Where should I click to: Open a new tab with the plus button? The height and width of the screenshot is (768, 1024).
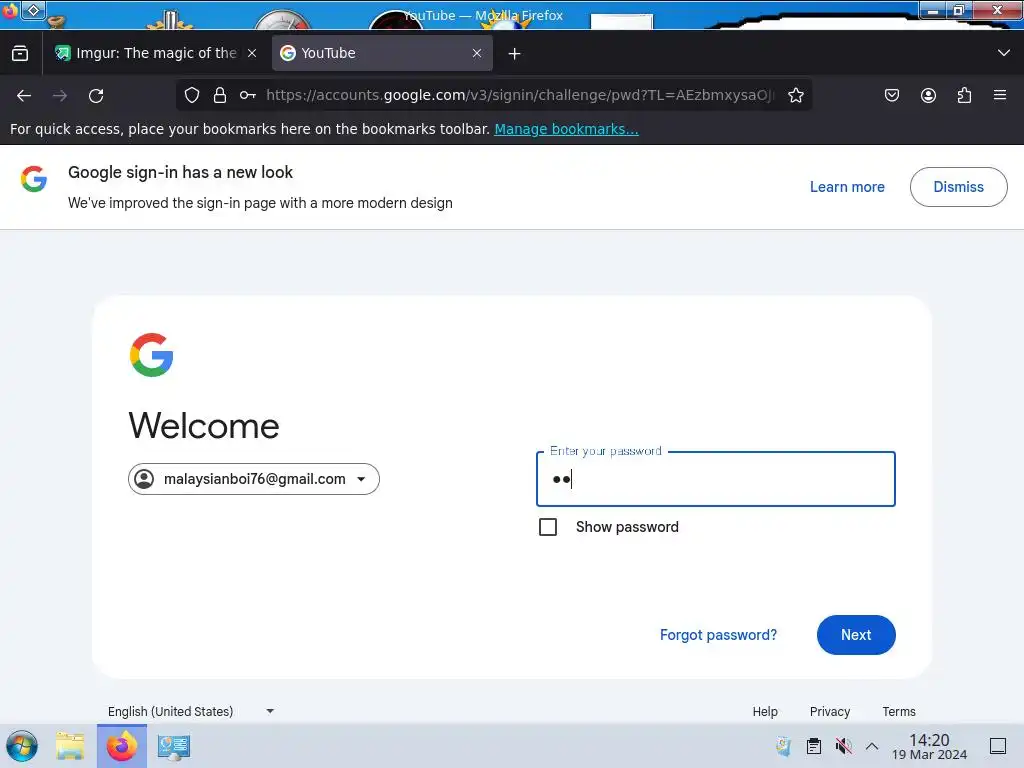point(515,54)
